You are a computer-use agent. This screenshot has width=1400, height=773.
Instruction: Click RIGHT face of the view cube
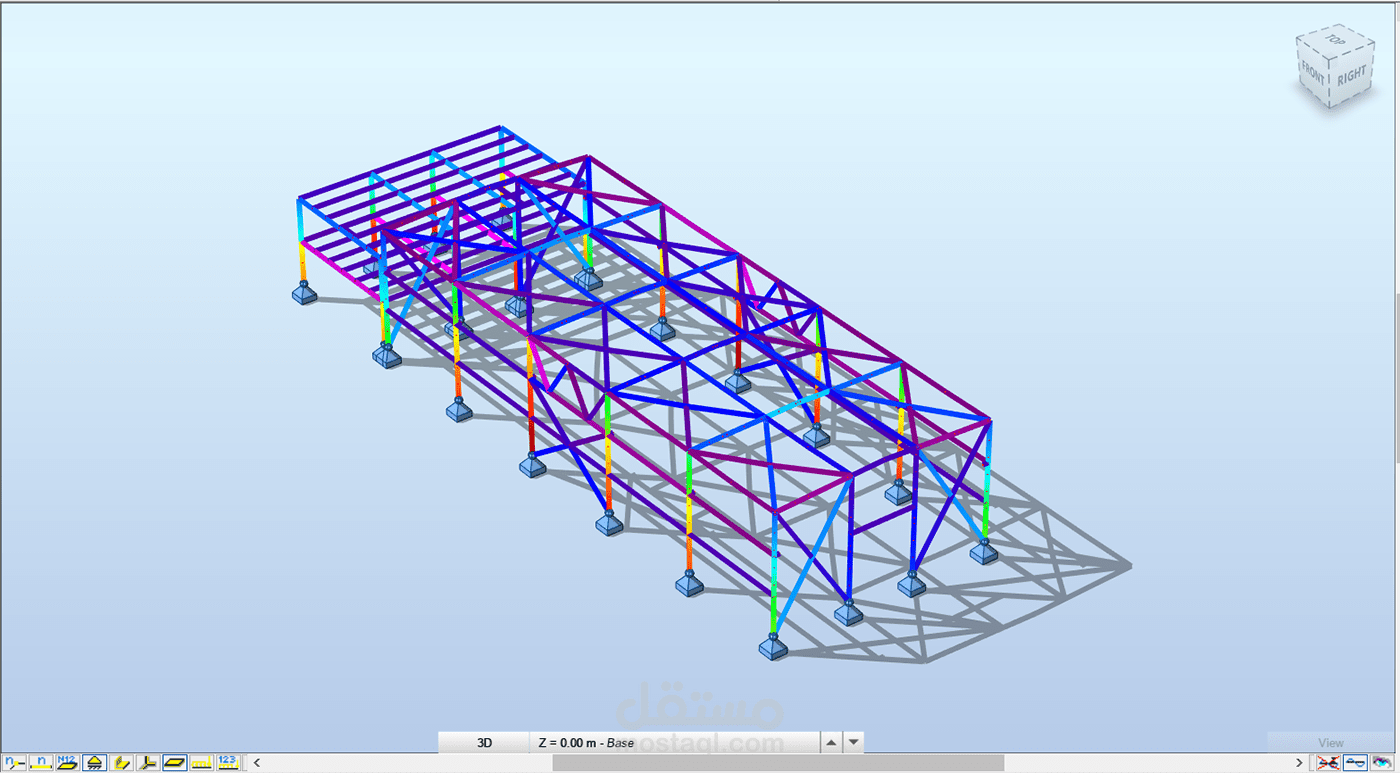(1352, 74)
